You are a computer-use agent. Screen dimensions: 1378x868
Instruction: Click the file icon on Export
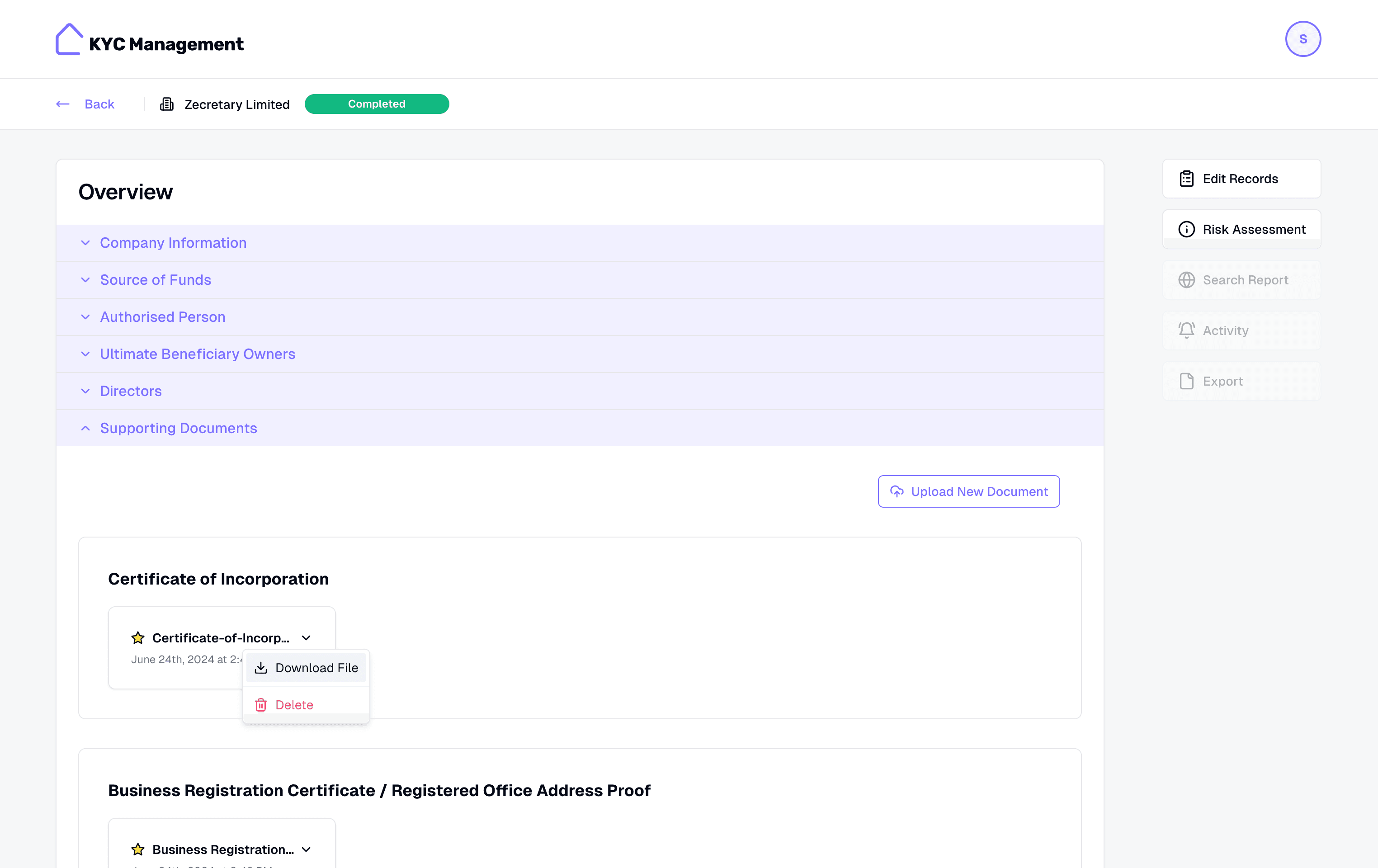tap(1186, 381)
